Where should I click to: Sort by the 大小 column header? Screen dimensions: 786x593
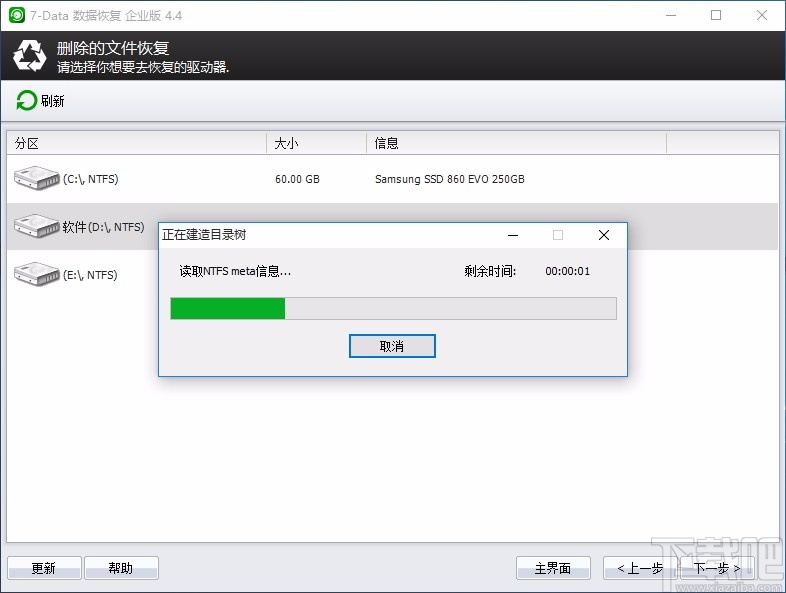[317, 143]
